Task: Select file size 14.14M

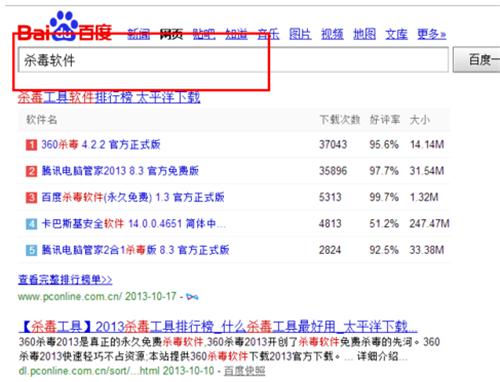Action: (427, 144)
